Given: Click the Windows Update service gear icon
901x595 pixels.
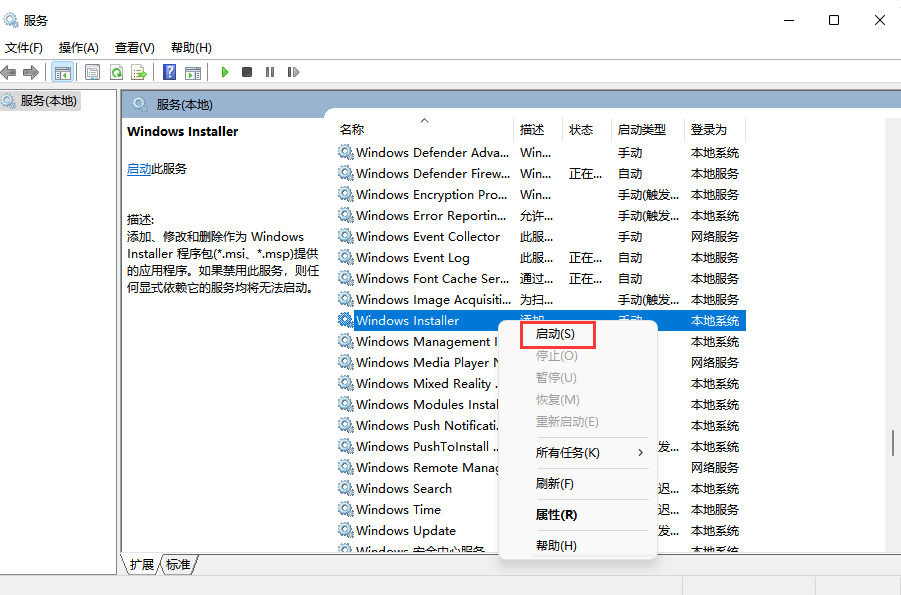Looking at the screenshot, I should [x=346, y=530].
